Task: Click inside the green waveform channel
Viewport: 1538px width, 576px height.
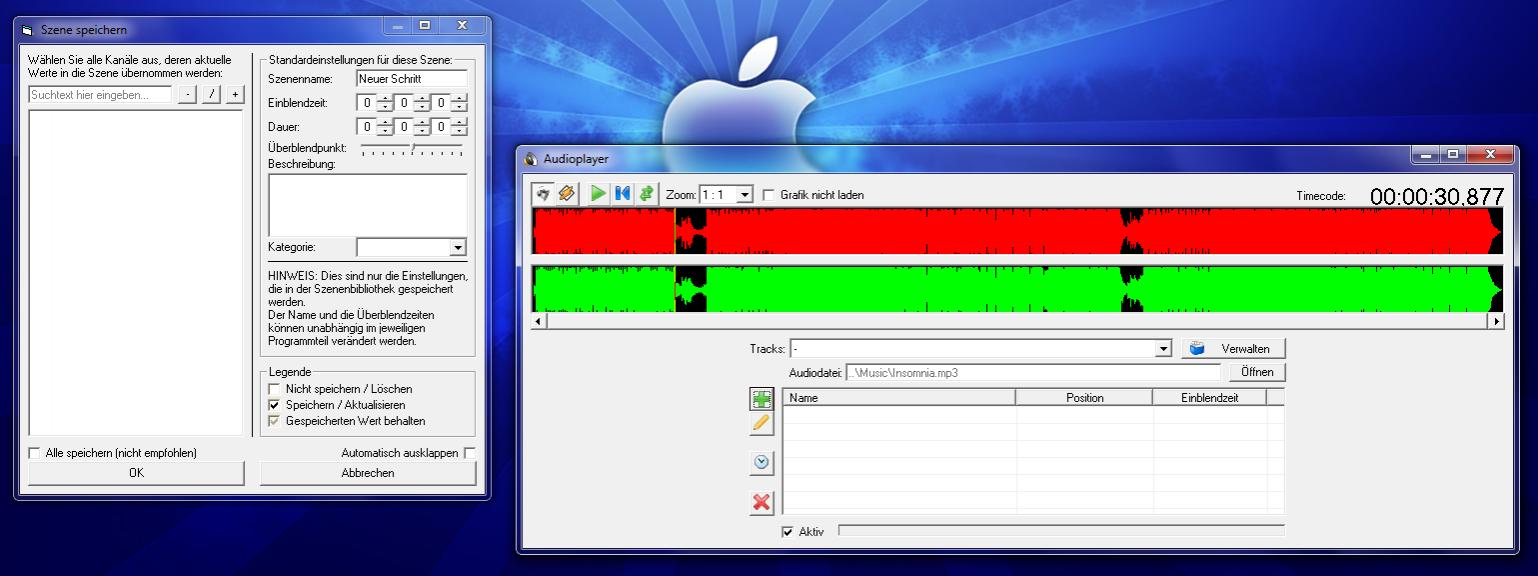Action: pyautogui.click(x=1018, y=289)
